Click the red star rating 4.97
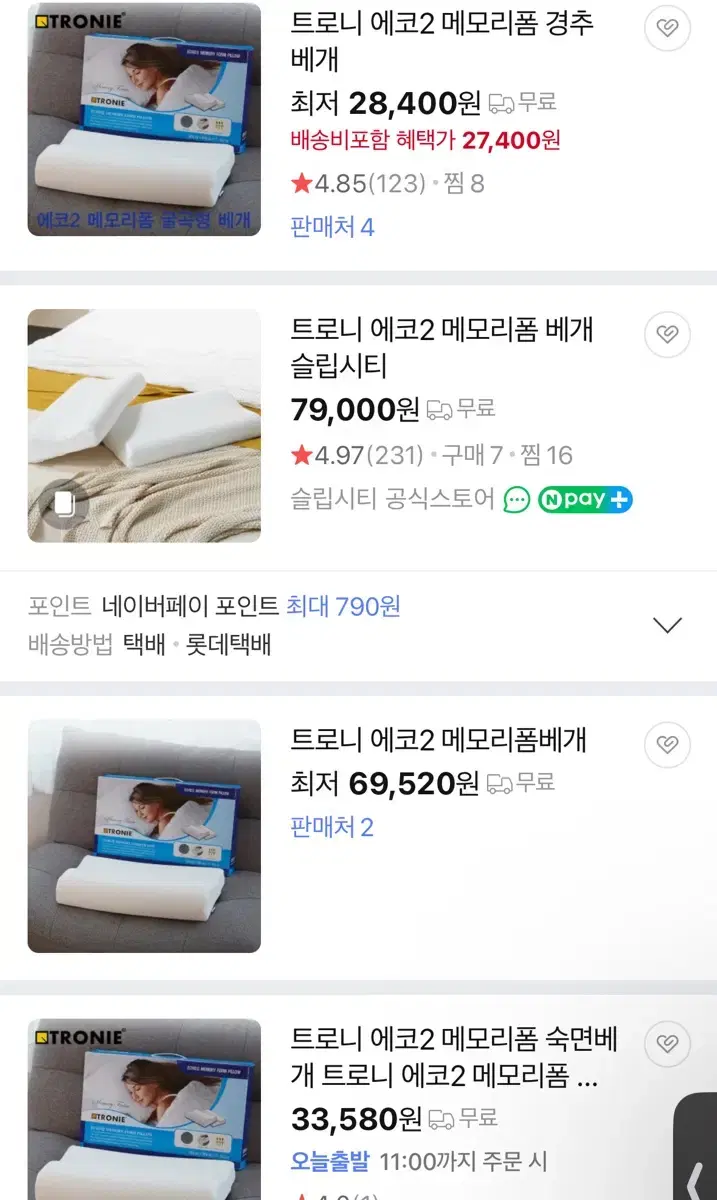 pos(302,455)
